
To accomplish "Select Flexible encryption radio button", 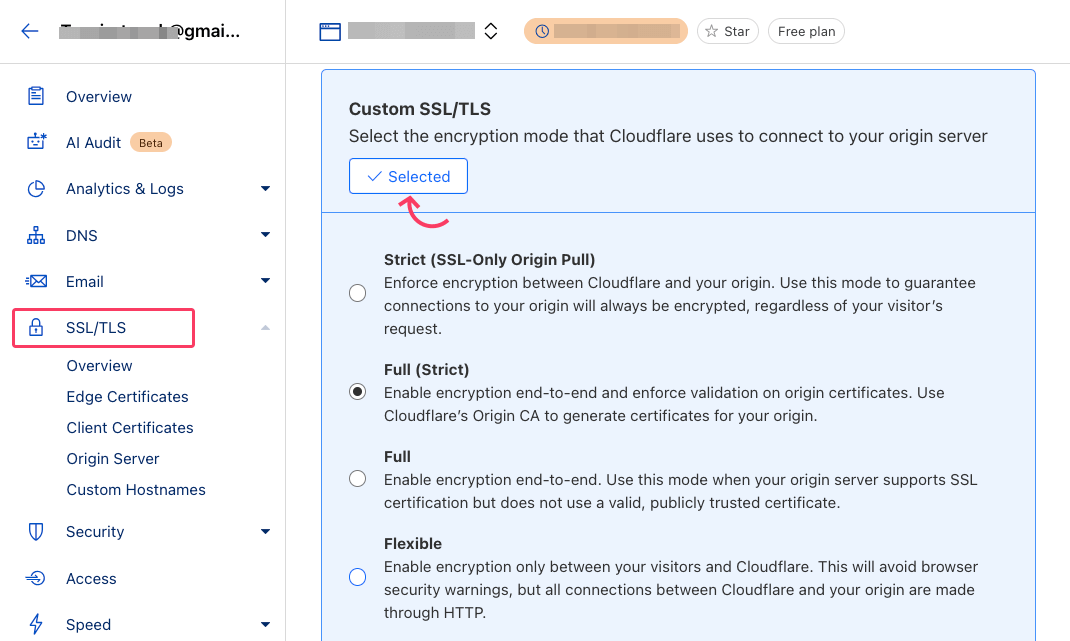I will click(358, 577).
